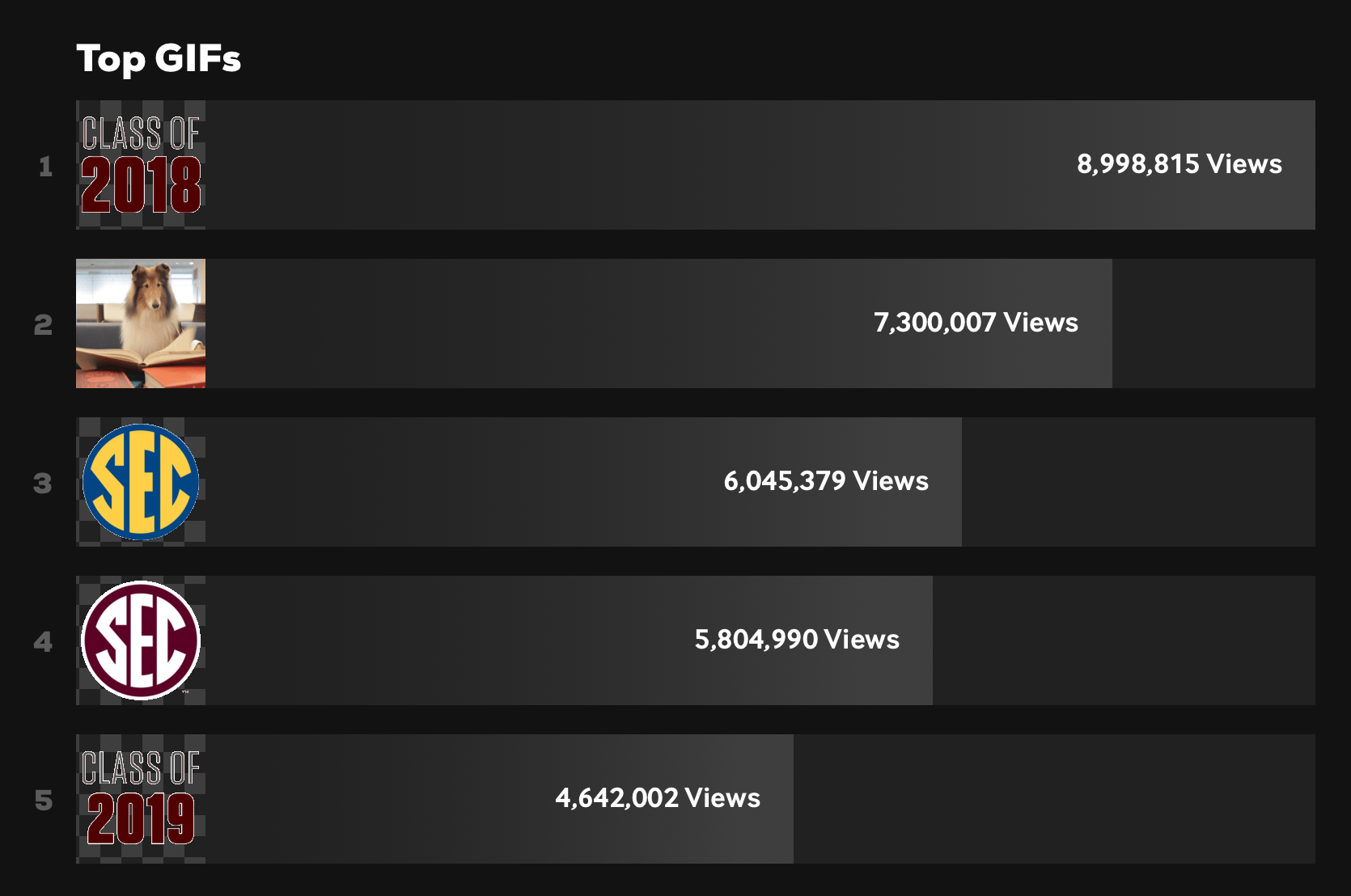Click the Top GIFs heading
1351x896 pixels.
159,59
